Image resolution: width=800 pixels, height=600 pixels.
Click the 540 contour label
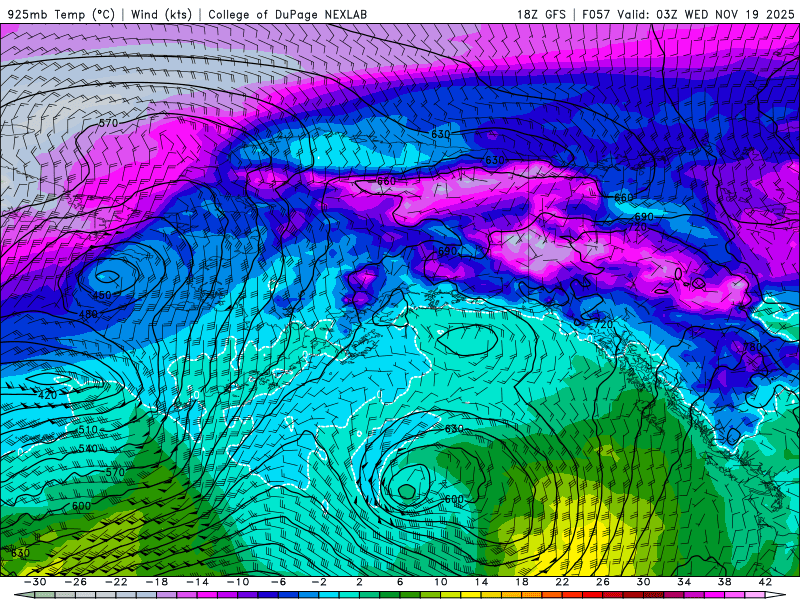(88, 448)
